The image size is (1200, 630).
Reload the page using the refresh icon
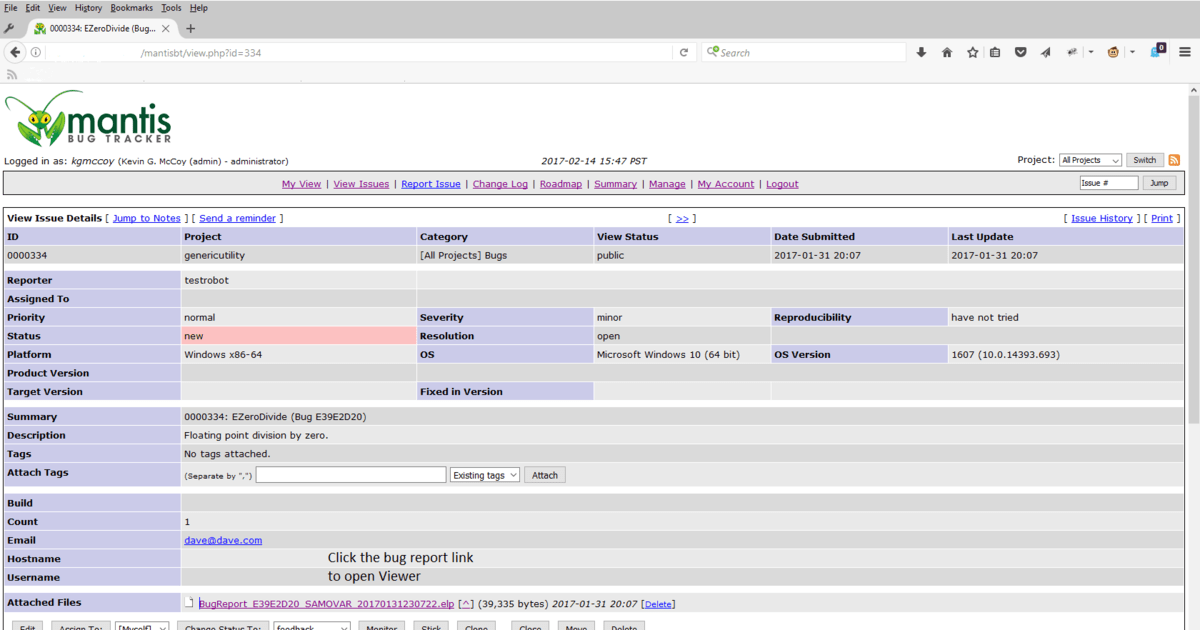pyautogui.click(x=683, y=51)
